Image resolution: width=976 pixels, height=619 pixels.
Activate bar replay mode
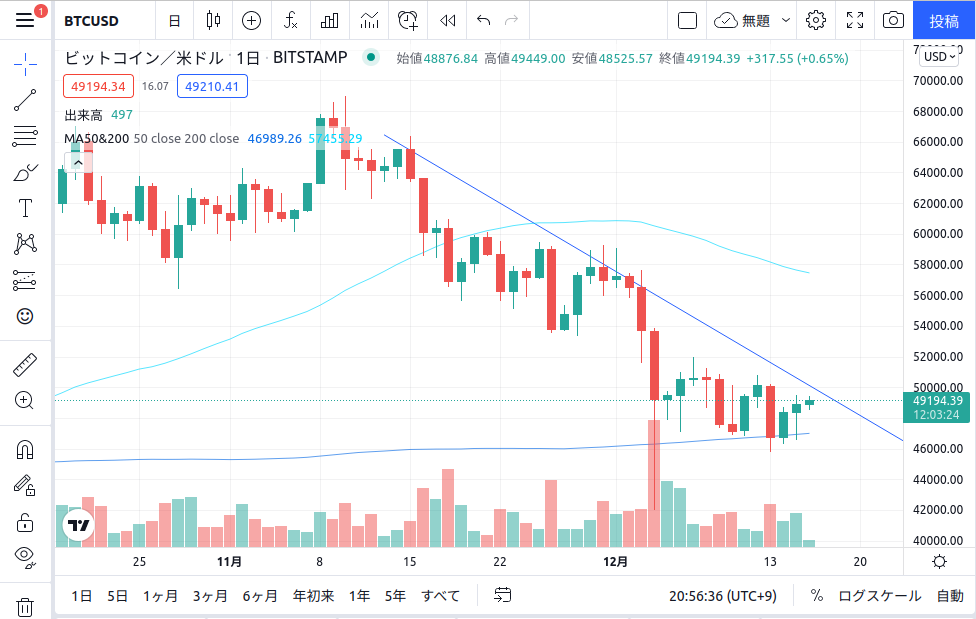(447, 20)
